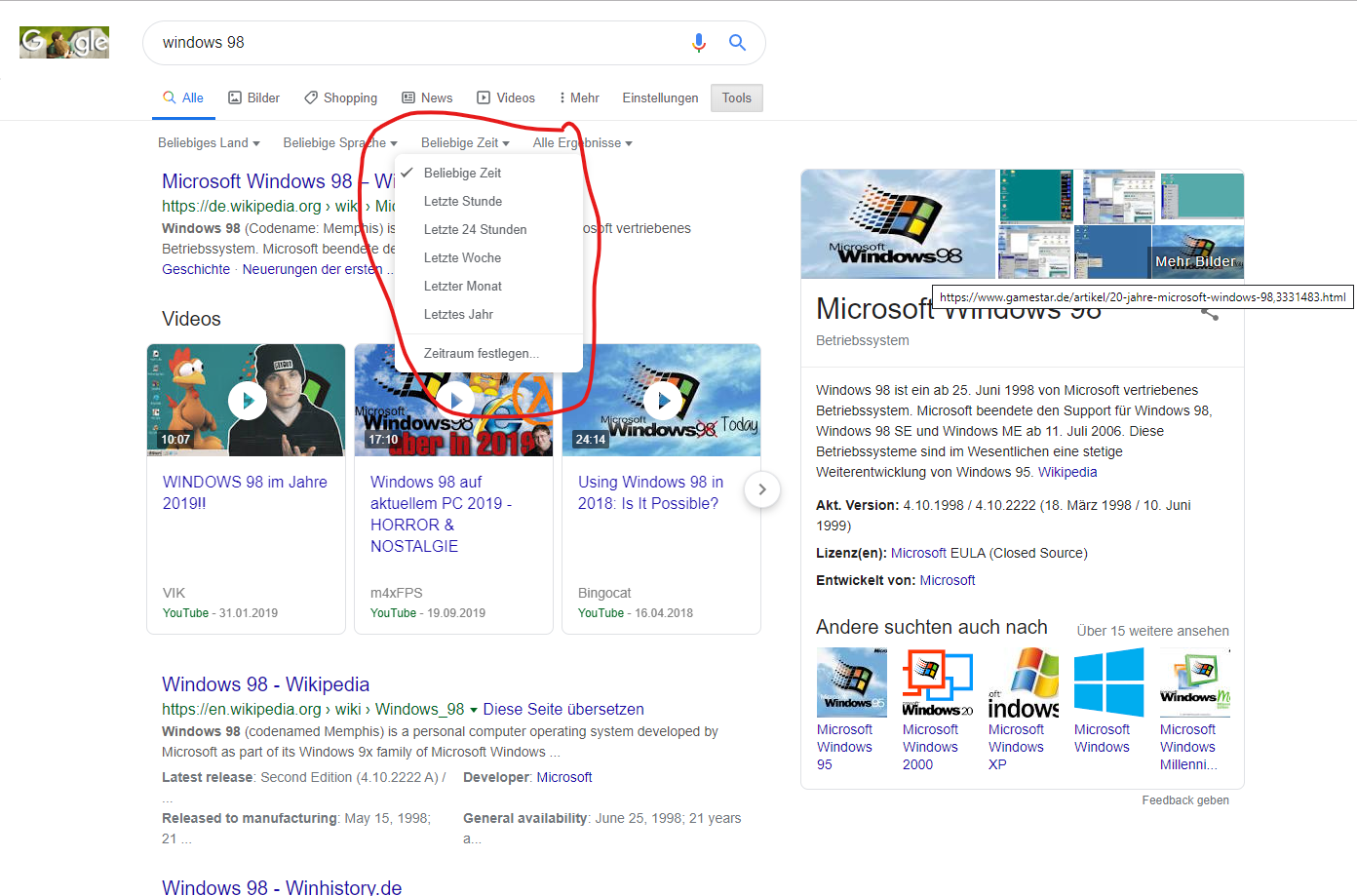Open Developer Microsoft link in result

tap(564, 777)
